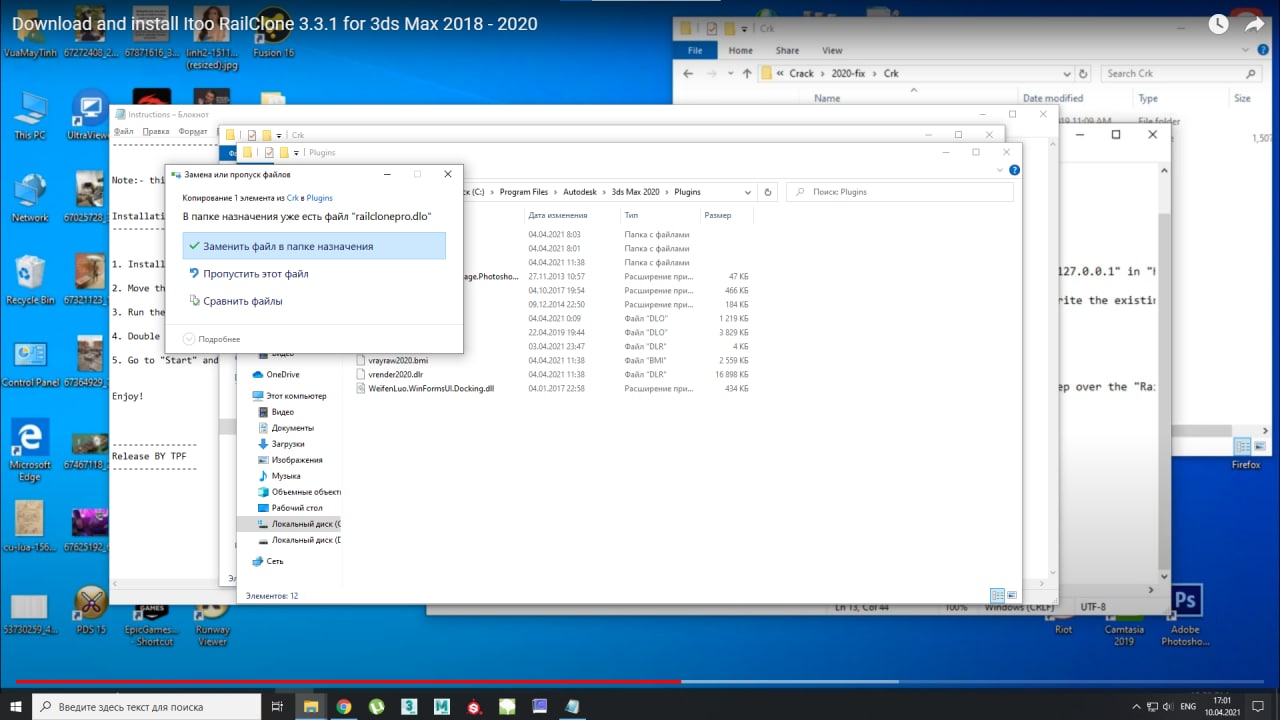The width and height of the screenshot is (1280, 720).
Task: Open Изображения in navigation pane
Action: (x=297, y=460)
